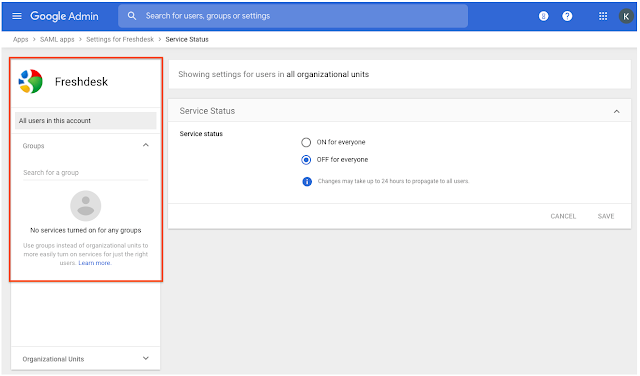Click the blue info icon about propagation
Image resolution: width=640 pixels, height=376 pixels.
pyautogui.click(x=307, y=181)
